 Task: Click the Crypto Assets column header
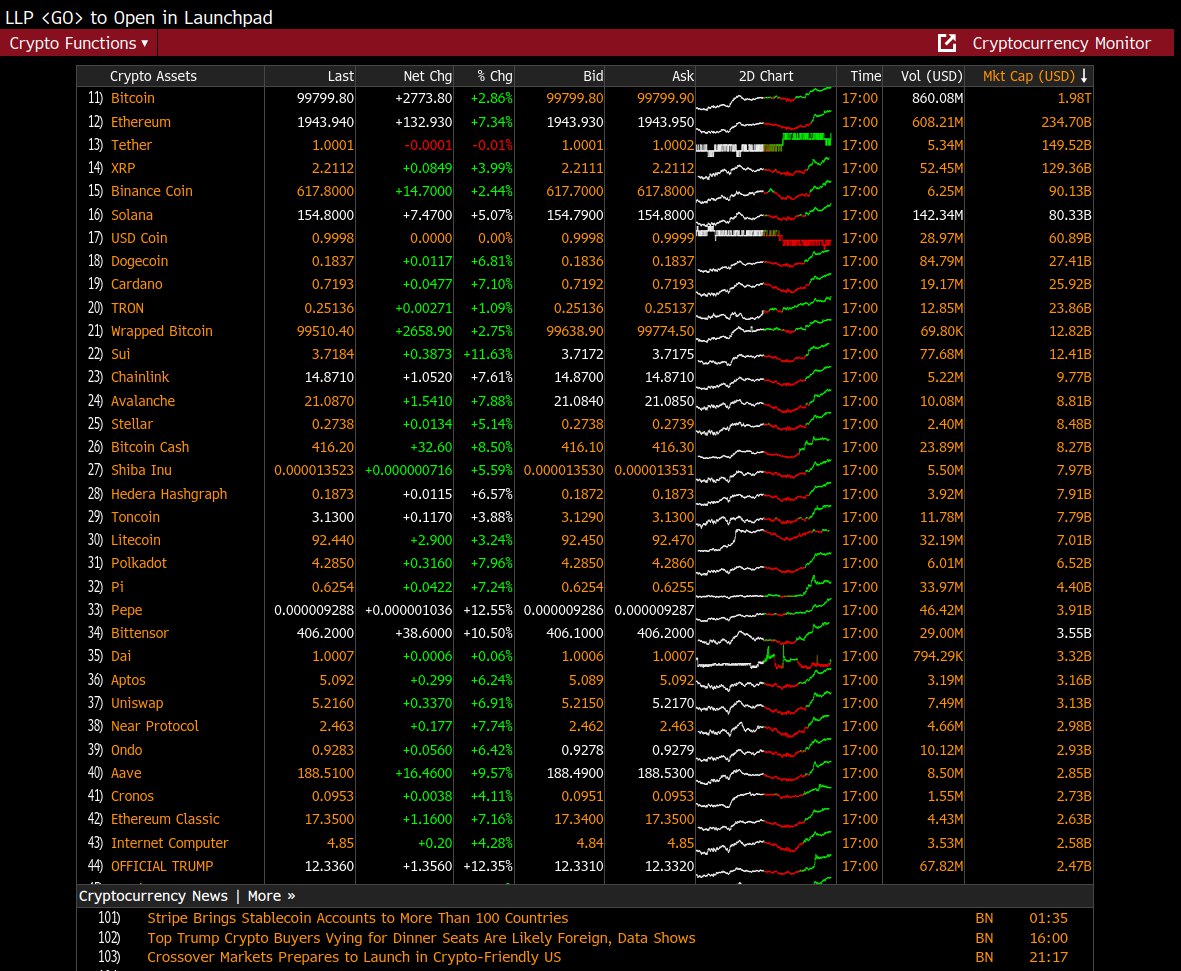pyautogui.click(x=153, y=76)
